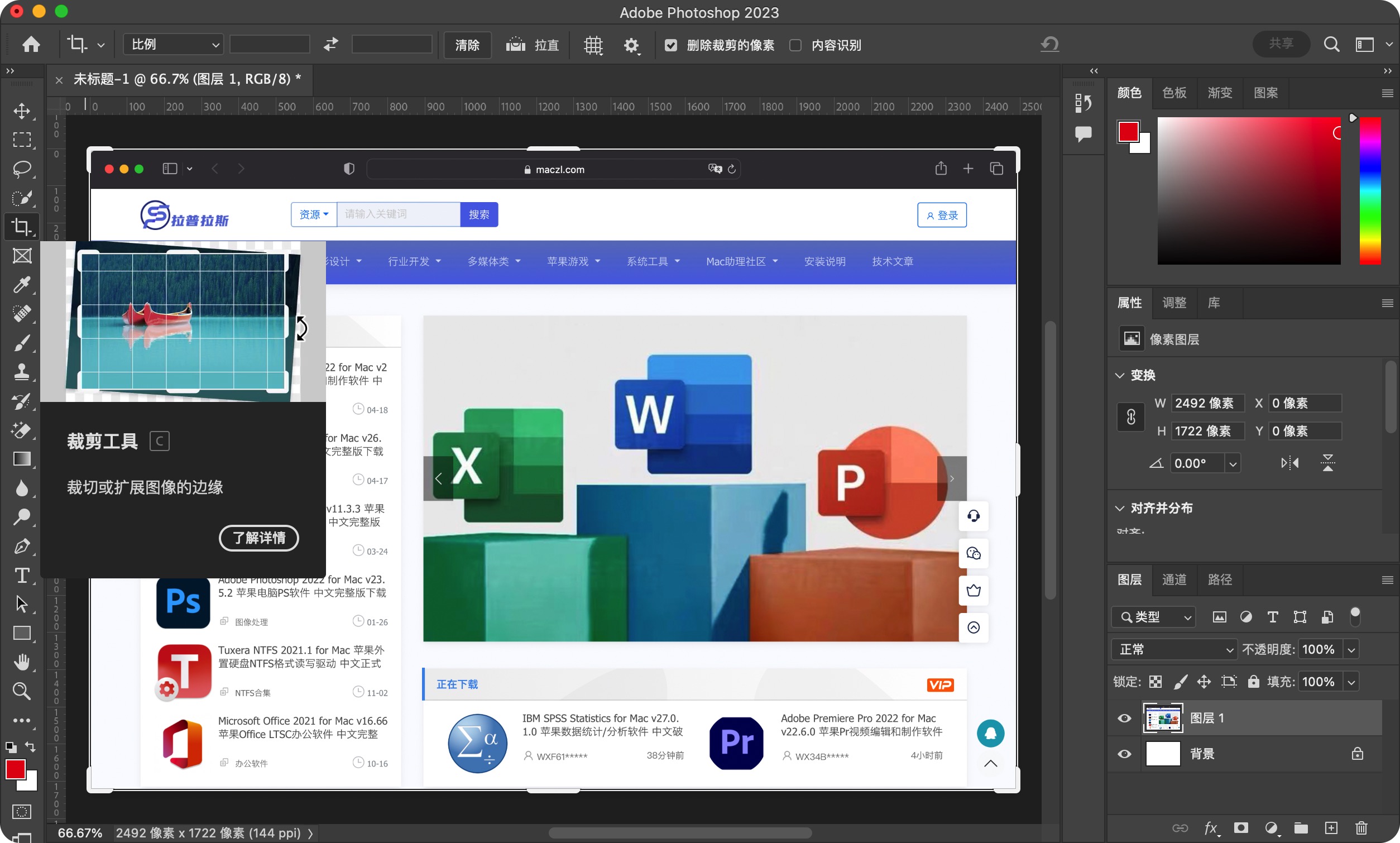Open the 比例 ratio dropdown

[173, 44]
